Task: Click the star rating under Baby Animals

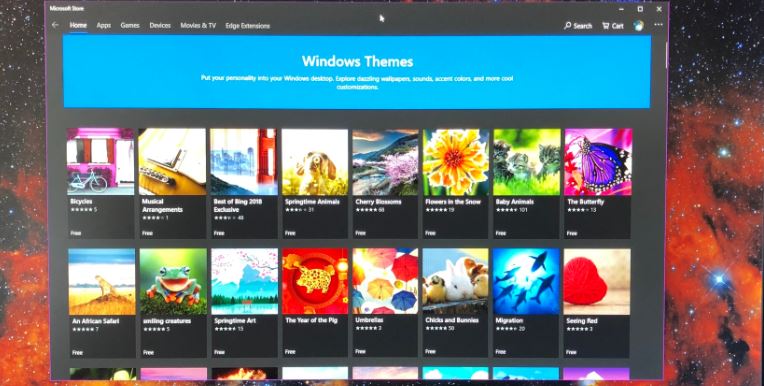Action: click(507, 210)
